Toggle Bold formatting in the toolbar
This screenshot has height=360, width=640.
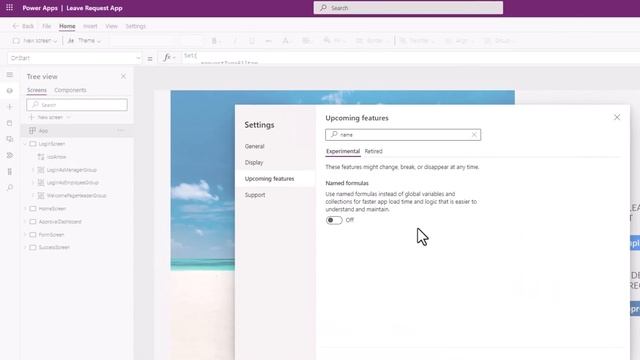click(214, 41)
